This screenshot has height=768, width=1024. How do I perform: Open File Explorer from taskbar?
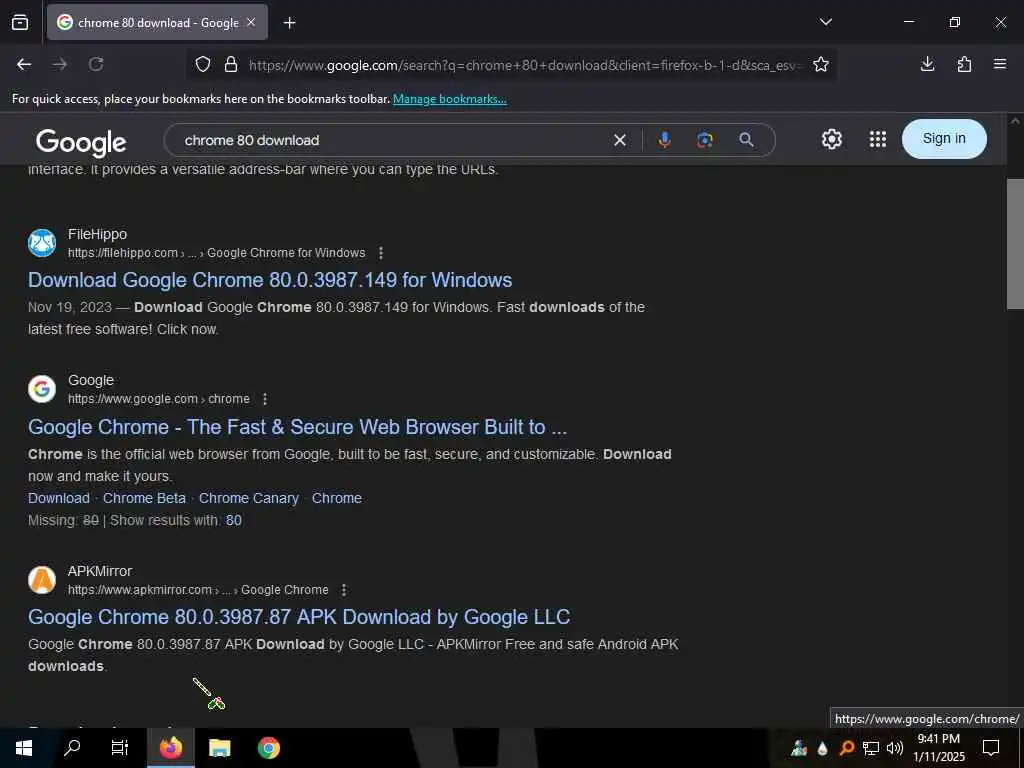pyautogui.click(x=219, y=748)
